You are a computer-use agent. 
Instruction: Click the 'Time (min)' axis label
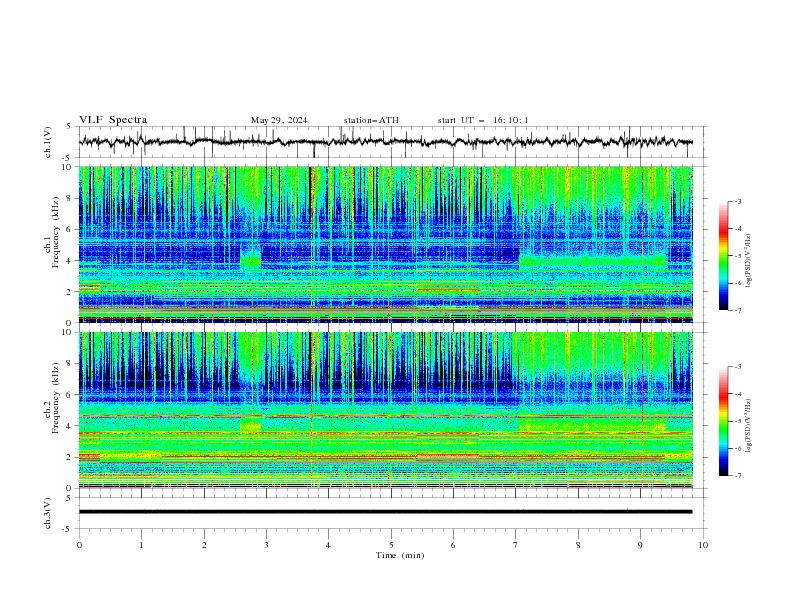tap(400, 555)
